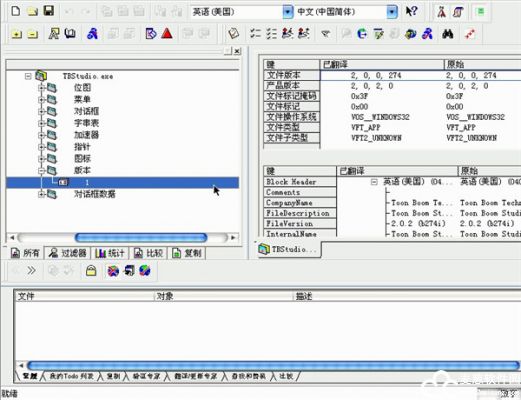Select the 菜单 resource in the tree
Screen dimensions: 521x400
click(82, 99)
